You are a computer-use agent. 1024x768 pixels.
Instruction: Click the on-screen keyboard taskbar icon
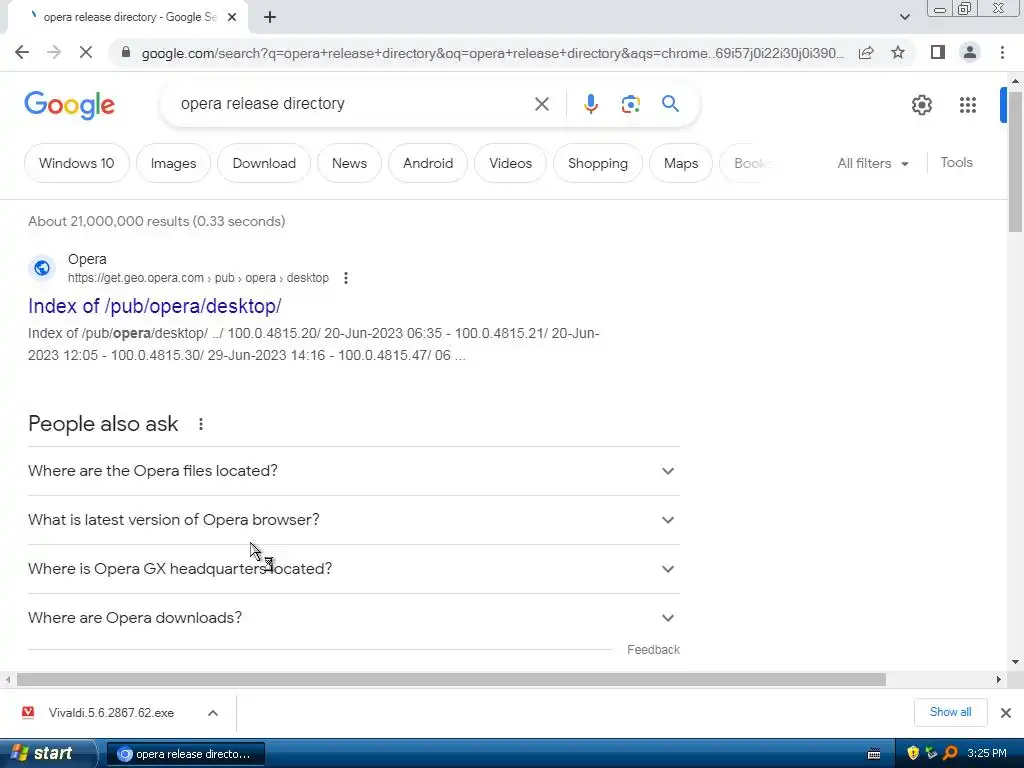point(874,754)
